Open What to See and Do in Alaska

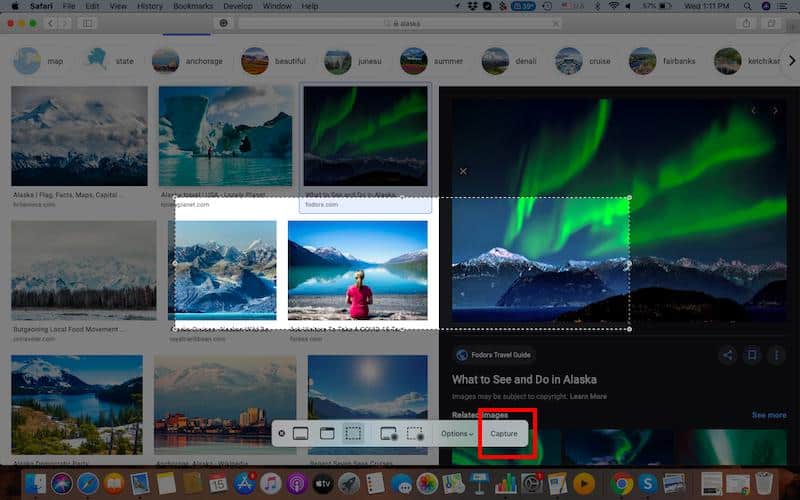(x=524, y=380)
